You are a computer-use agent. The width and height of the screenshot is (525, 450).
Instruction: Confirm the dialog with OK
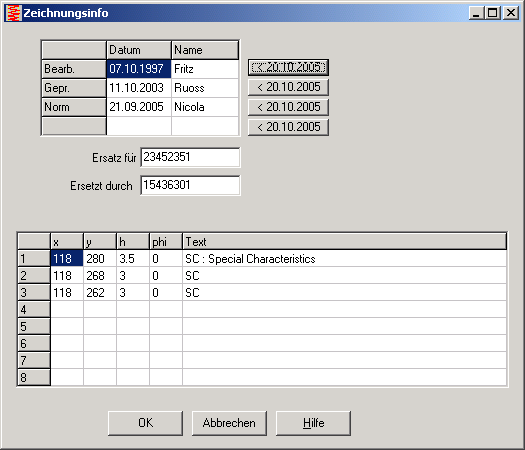point(146,423)
